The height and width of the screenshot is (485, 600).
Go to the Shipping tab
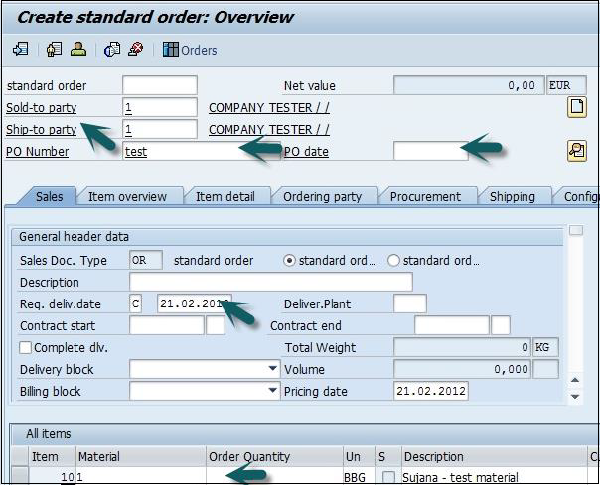(512, 197)
